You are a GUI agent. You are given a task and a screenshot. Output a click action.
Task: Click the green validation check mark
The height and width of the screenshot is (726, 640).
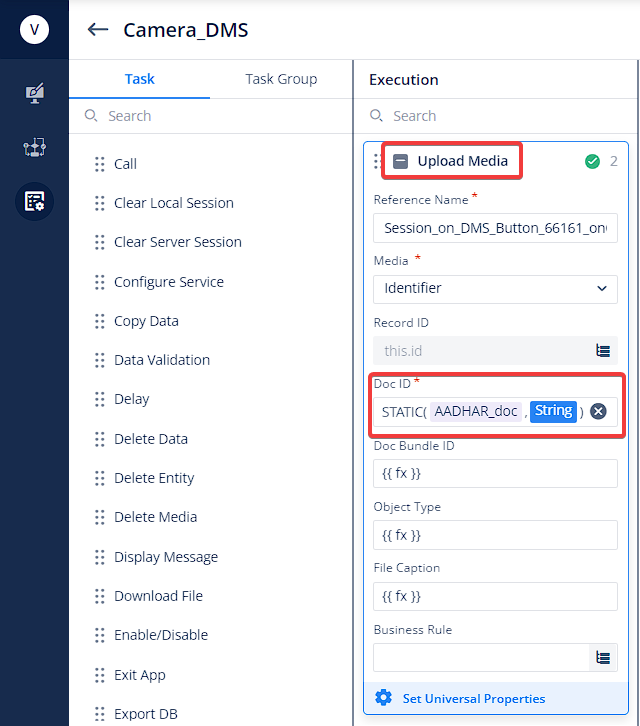[592, 161]
